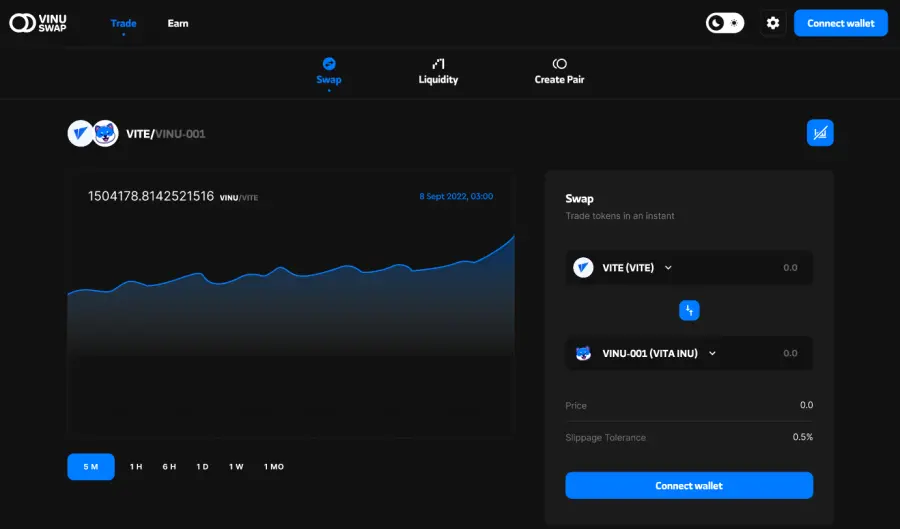Select the 1 D chart interval
Viewport: 900px width, 529px height.
tap(203, 466)
